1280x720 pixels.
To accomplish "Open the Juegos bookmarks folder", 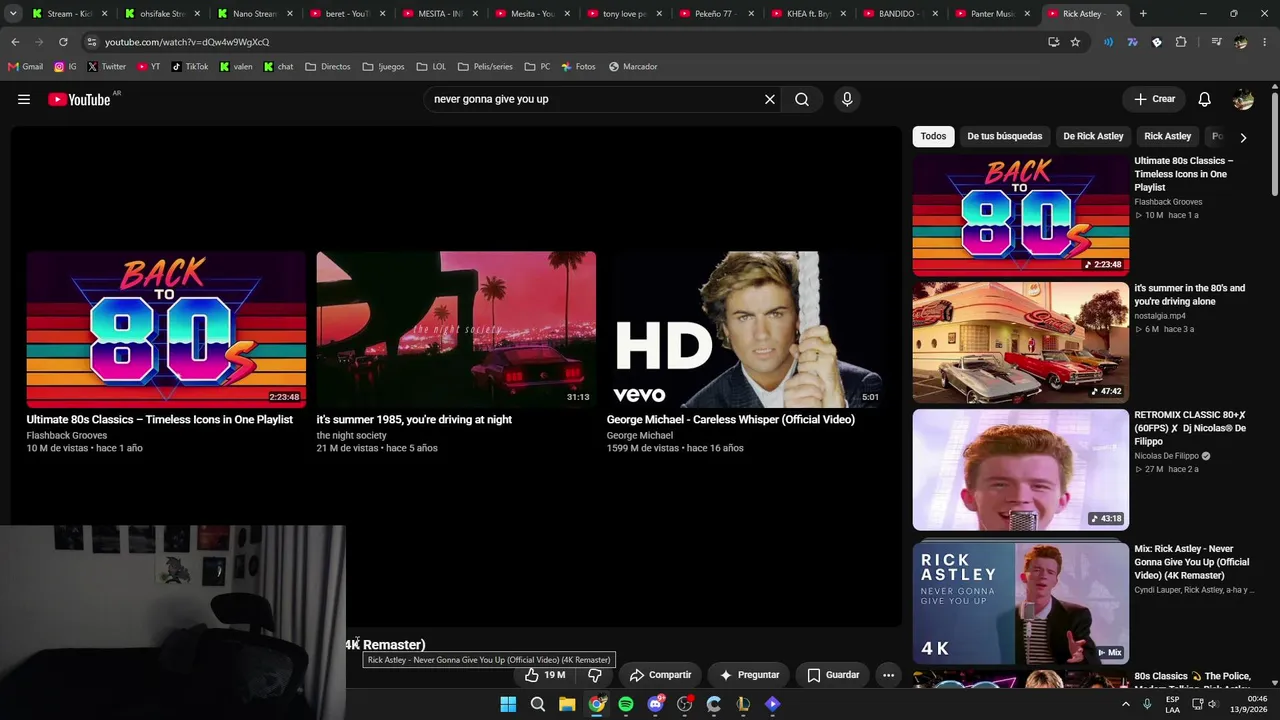I will [383, 67].
